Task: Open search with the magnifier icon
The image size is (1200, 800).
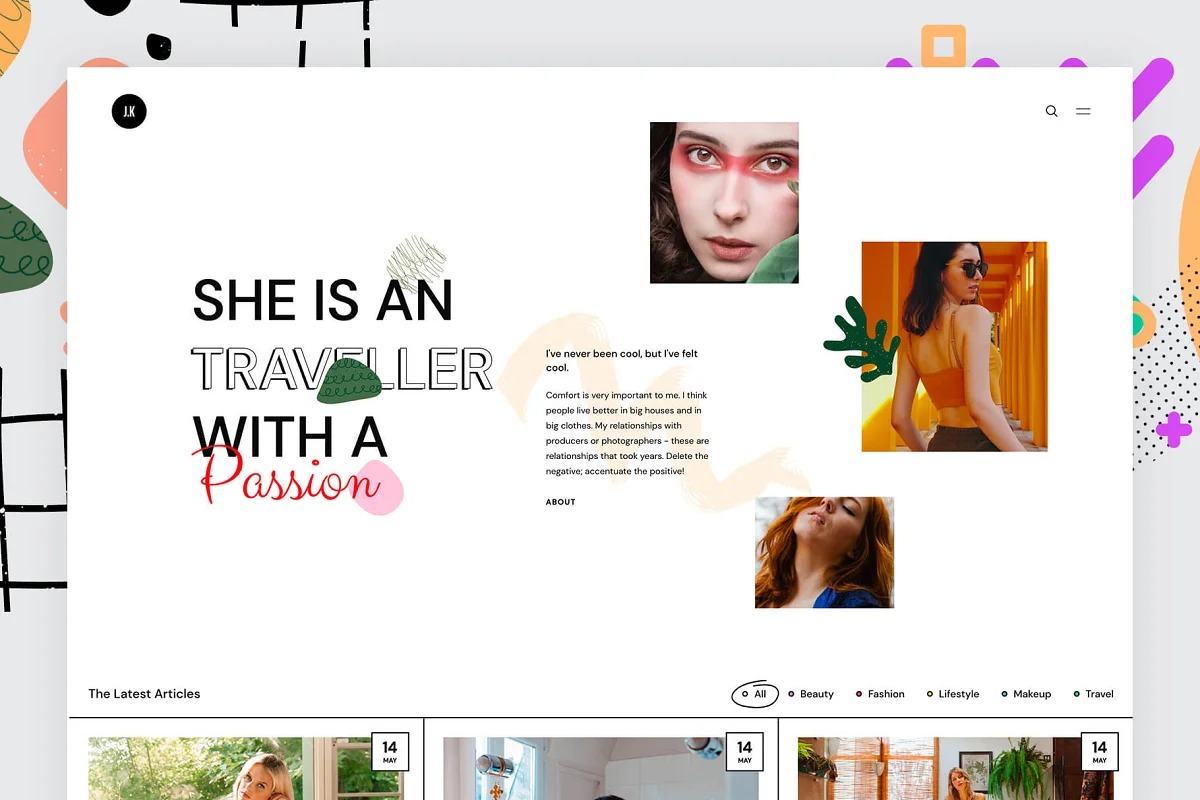Action: 1051,111
